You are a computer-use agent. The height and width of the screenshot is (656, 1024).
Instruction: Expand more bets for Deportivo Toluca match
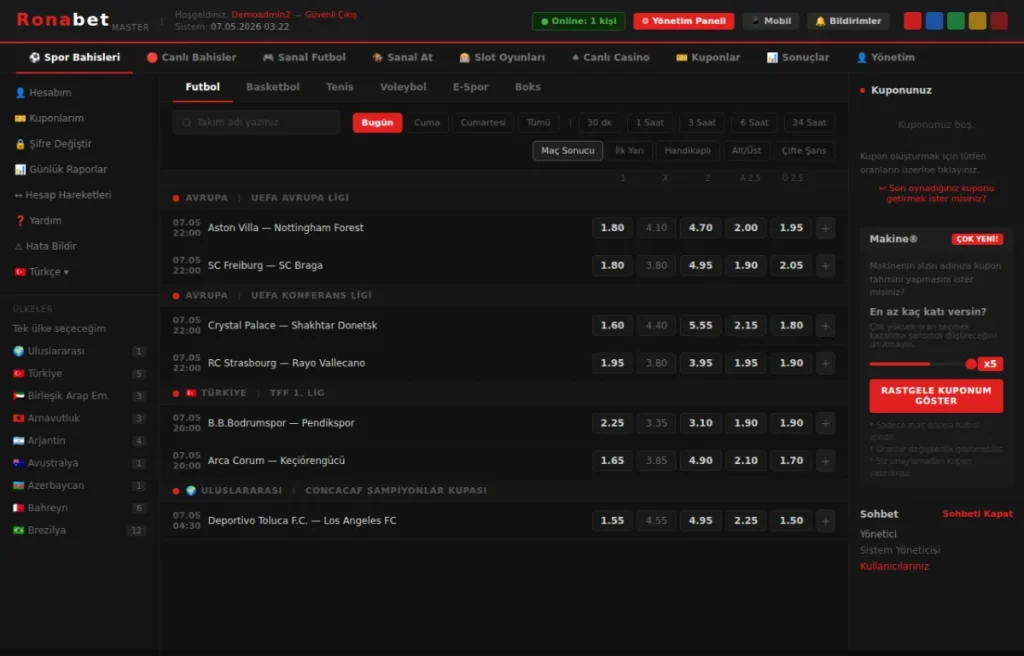pyautogui.click(x=825, y=521)
